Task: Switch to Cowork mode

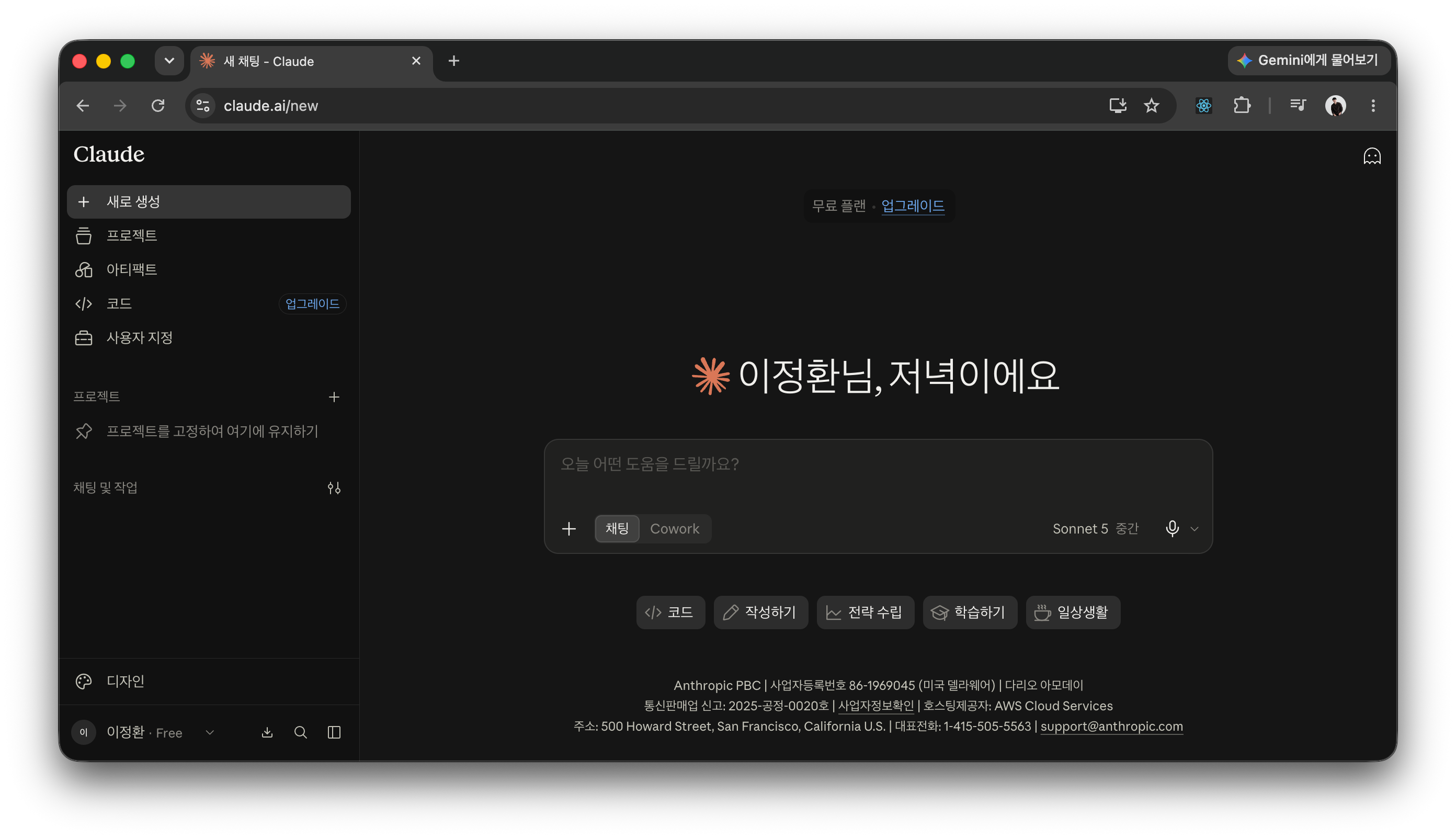Action: coord(674,528)
